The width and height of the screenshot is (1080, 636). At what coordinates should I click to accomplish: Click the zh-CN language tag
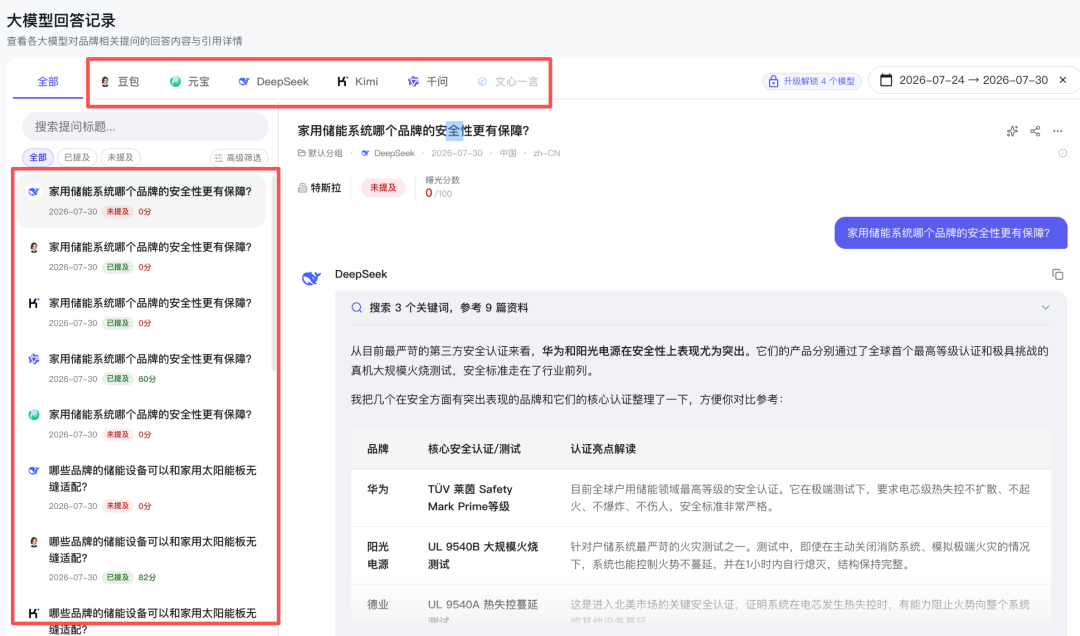click(x=546, y=153)
